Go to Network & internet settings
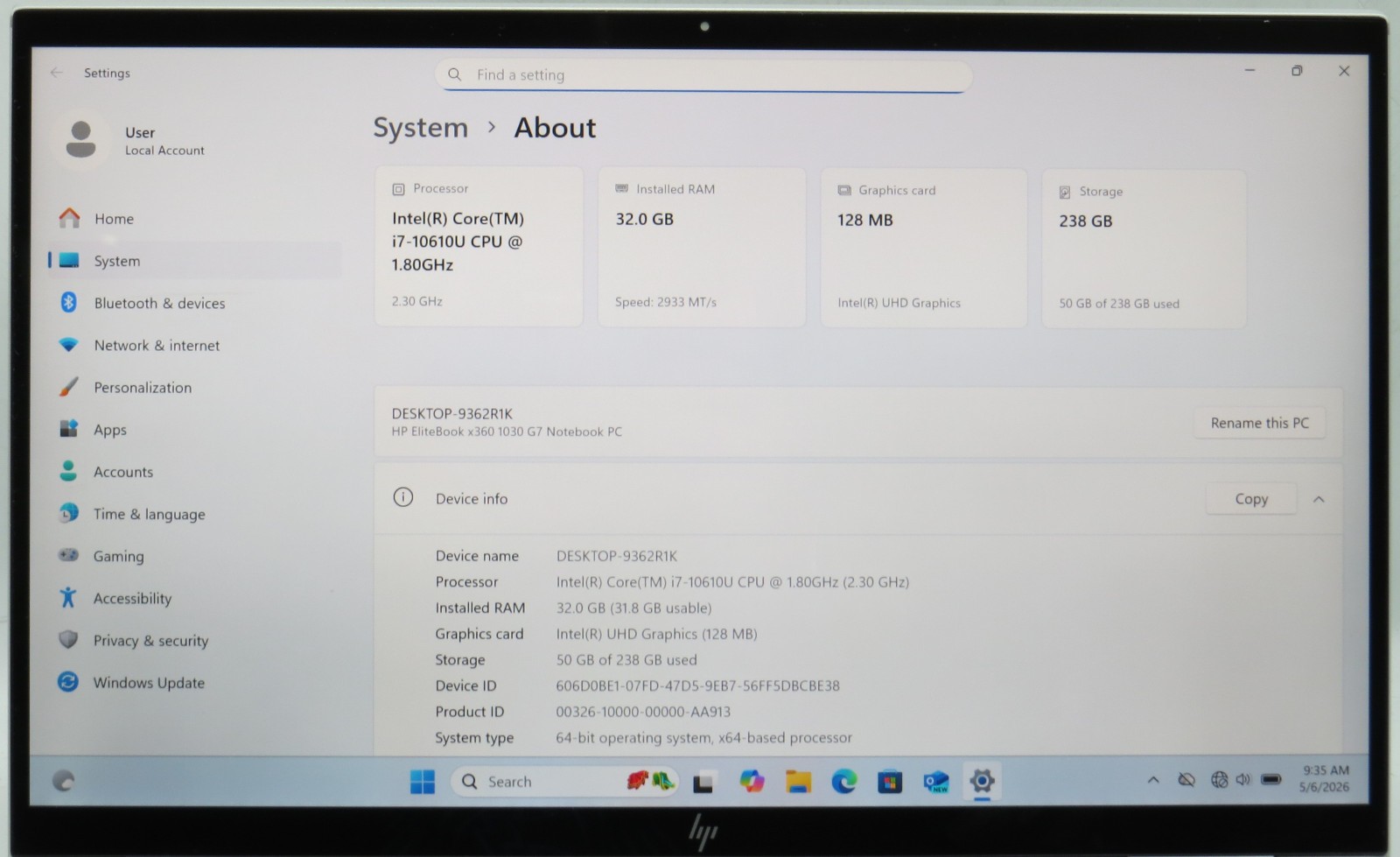The width and height of the screenshot is (1400, 857). click(157, 345)
